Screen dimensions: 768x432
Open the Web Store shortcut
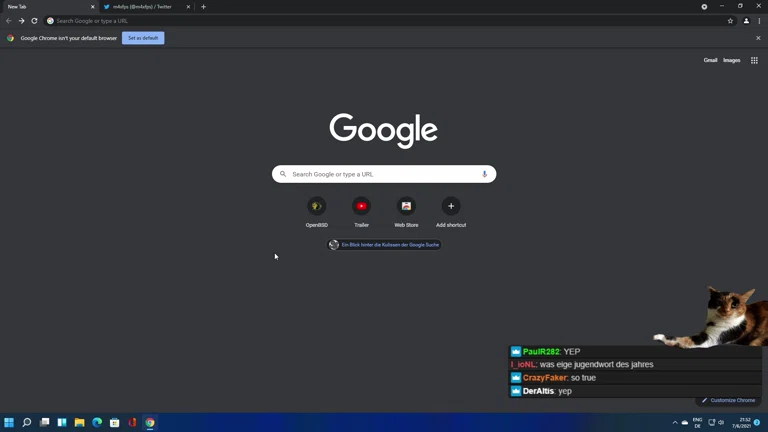[x=406, y=212]
